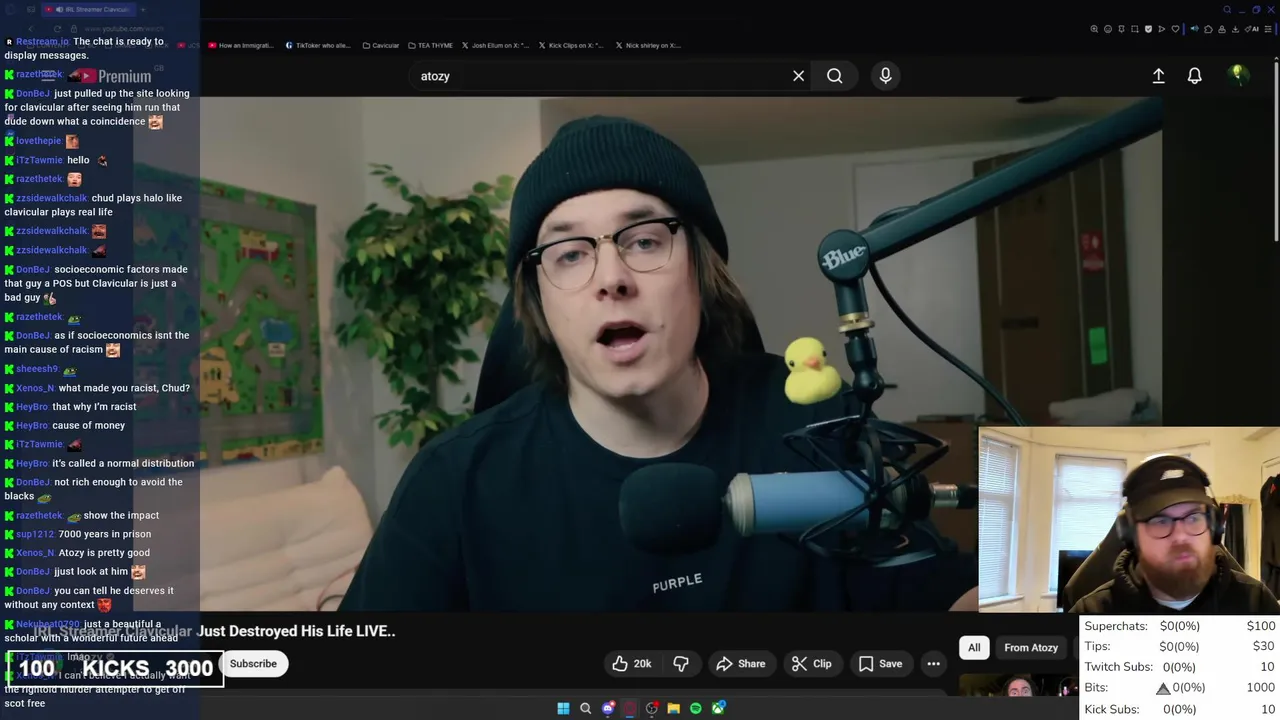Click the browser zoom magnifier icon

pos(1094,29)
